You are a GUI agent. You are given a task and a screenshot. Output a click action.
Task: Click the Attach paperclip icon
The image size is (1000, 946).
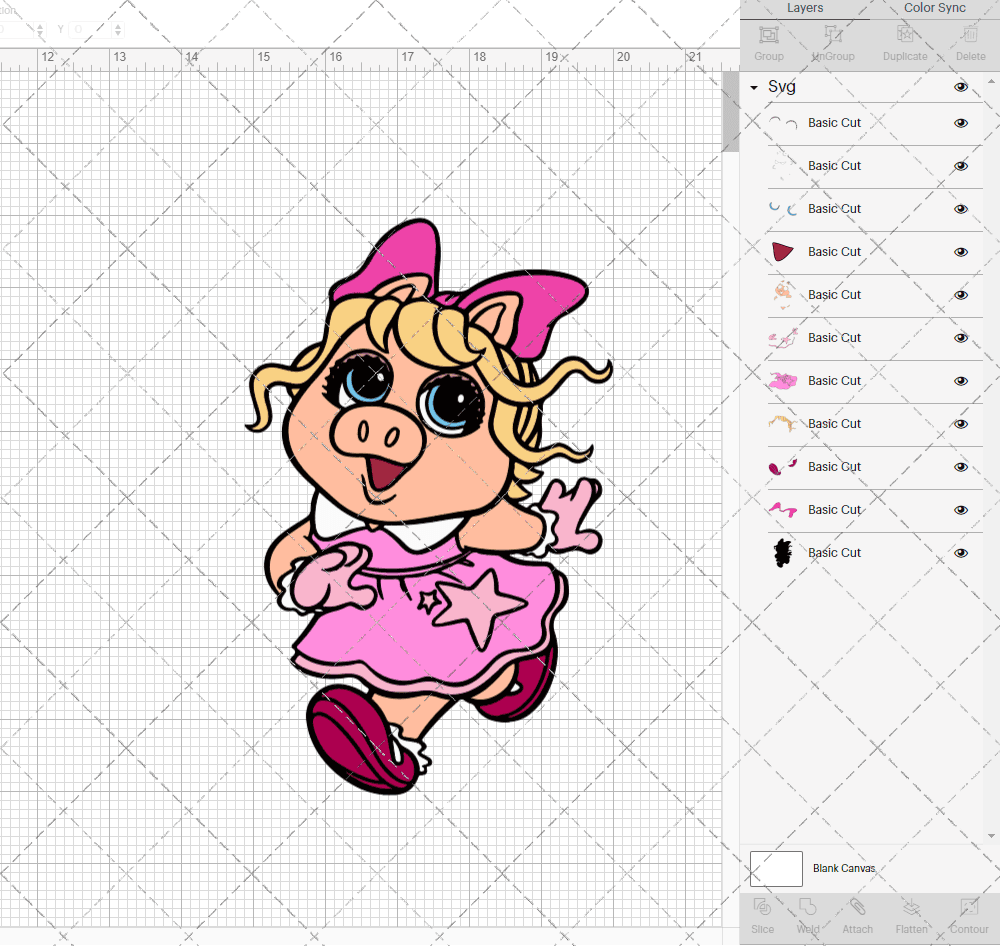tap(857, 907)
